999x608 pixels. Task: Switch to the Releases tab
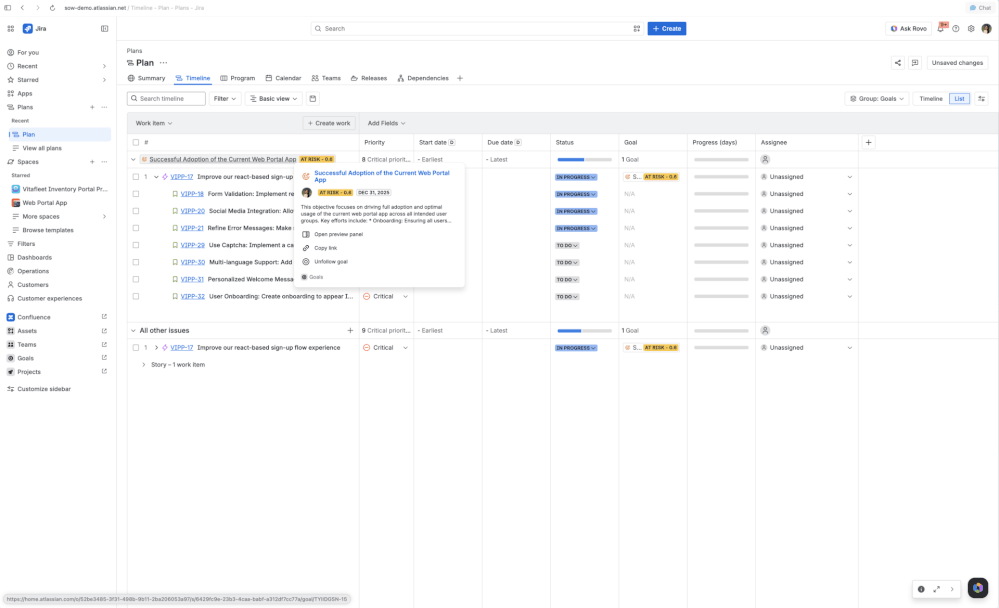[x=369, y=78]
